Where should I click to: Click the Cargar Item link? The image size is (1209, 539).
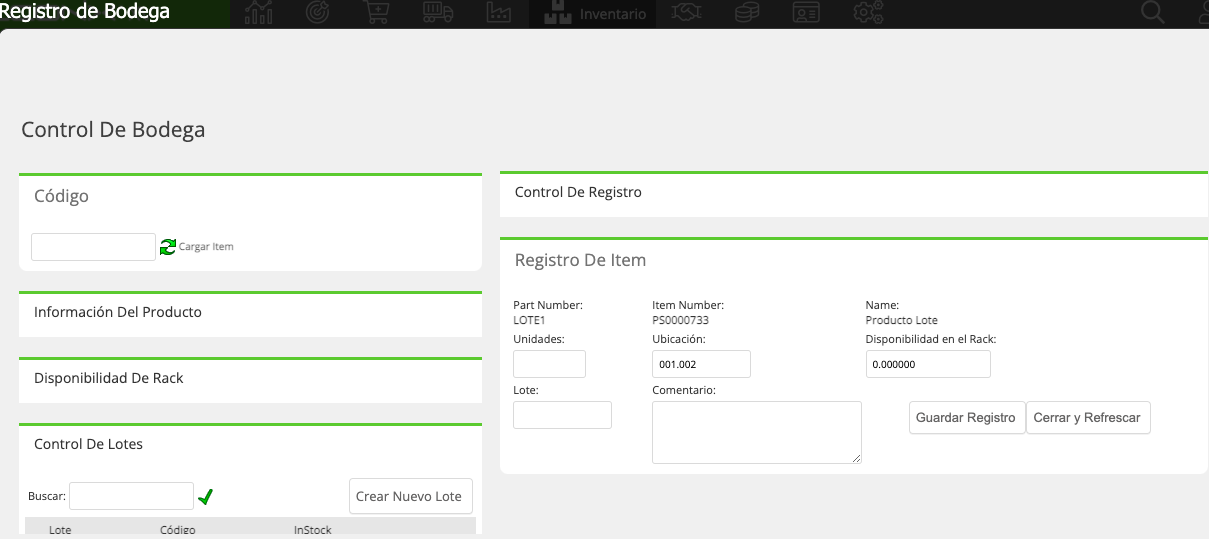pos(206,246)
